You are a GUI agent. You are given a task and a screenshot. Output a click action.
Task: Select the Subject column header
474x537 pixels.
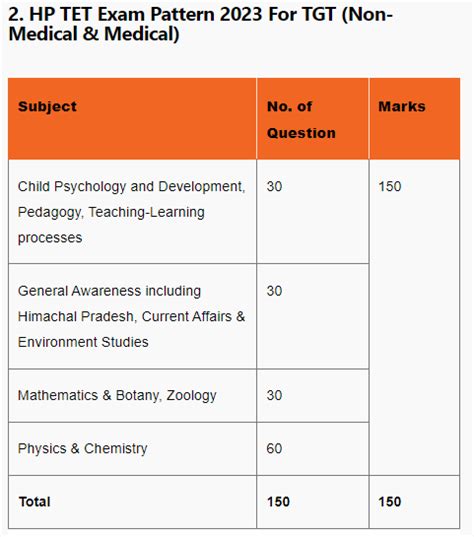[x=132, y=118]
